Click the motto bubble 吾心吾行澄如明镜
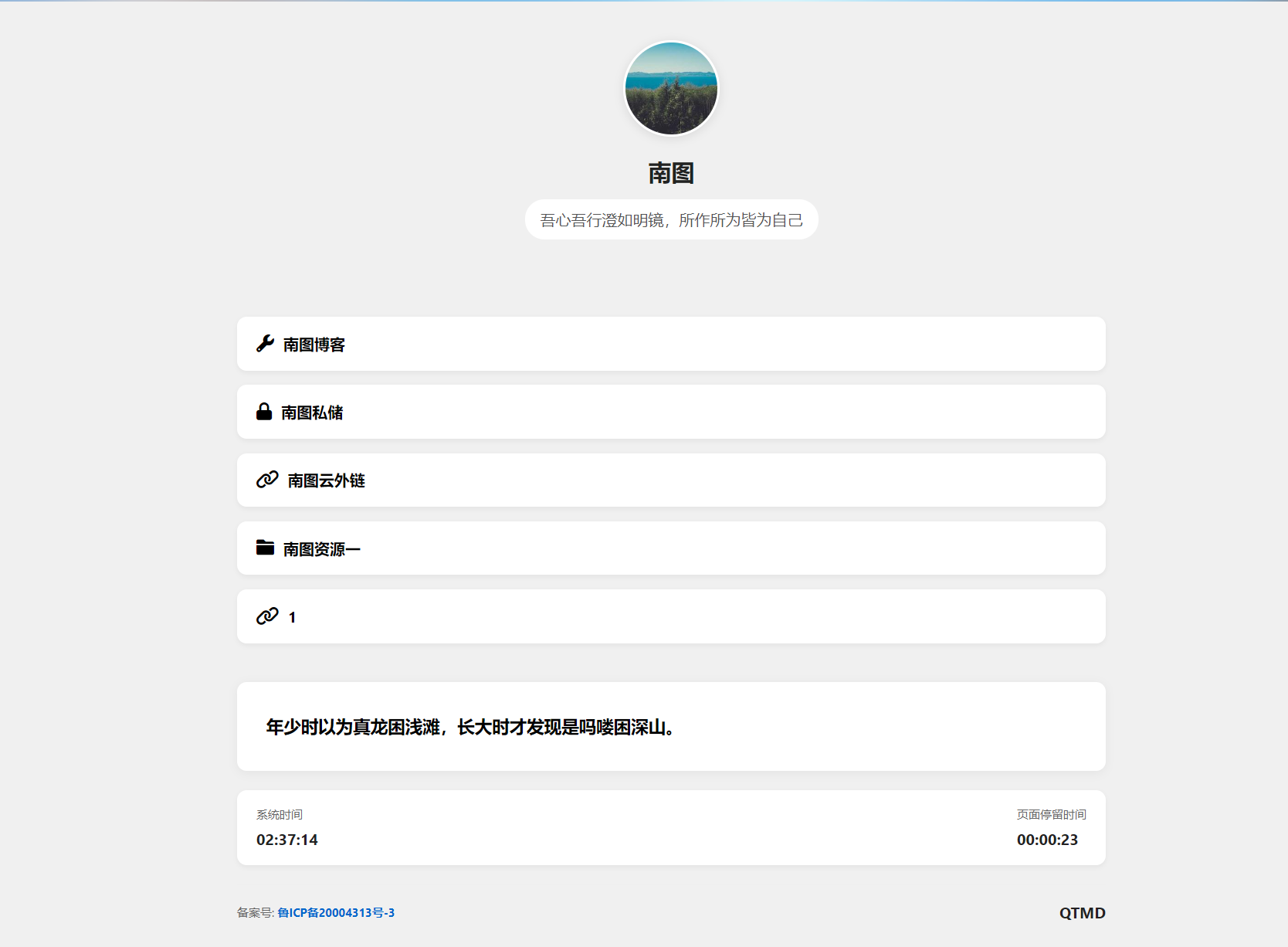Screen dimensions: 1288x947 click(x=671, y=219)
